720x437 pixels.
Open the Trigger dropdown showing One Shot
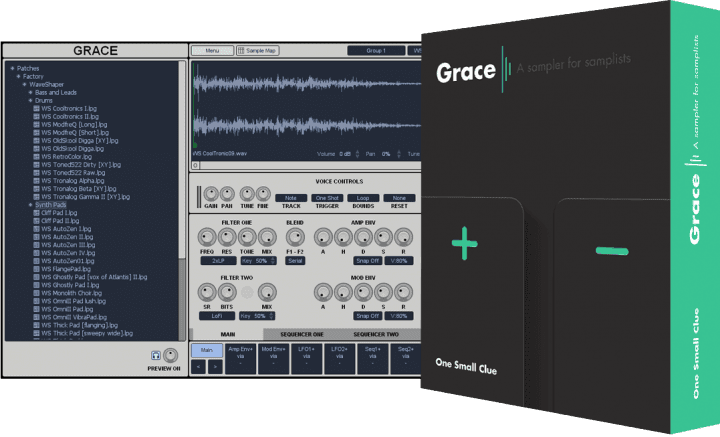(x=327, y=198)
